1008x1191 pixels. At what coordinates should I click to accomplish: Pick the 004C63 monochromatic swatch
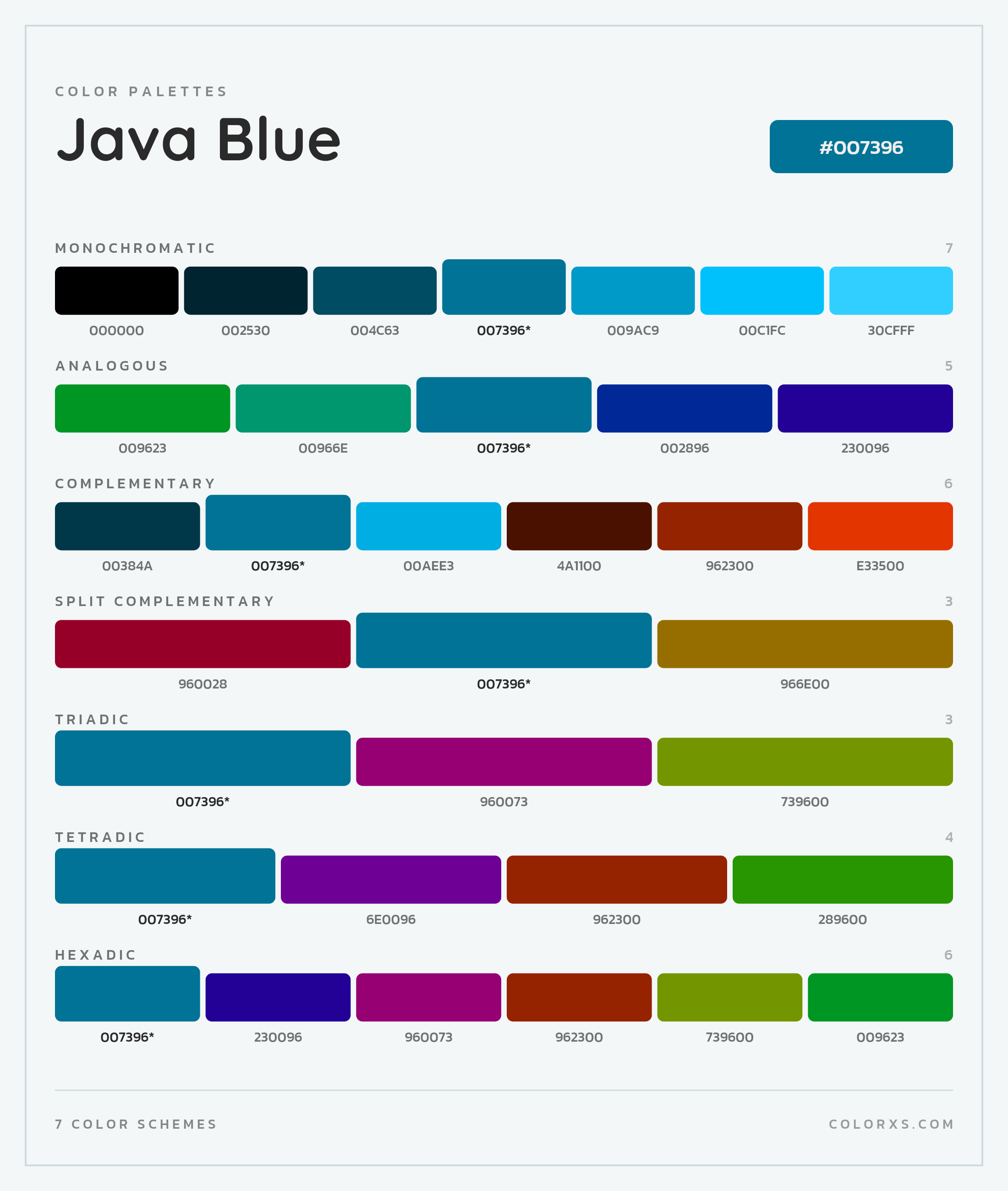tap(375, 290)
